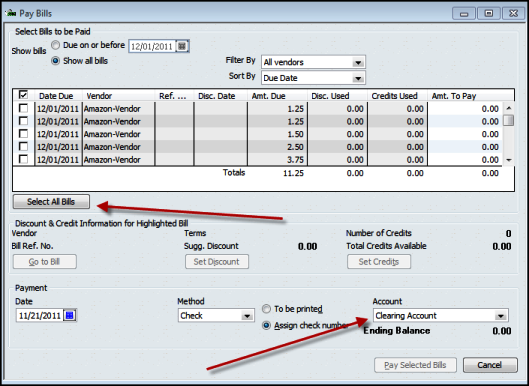This screenshot has width=529, height=386.
Task: Click the 2.50 amount due cell
Action: [277, 147]
